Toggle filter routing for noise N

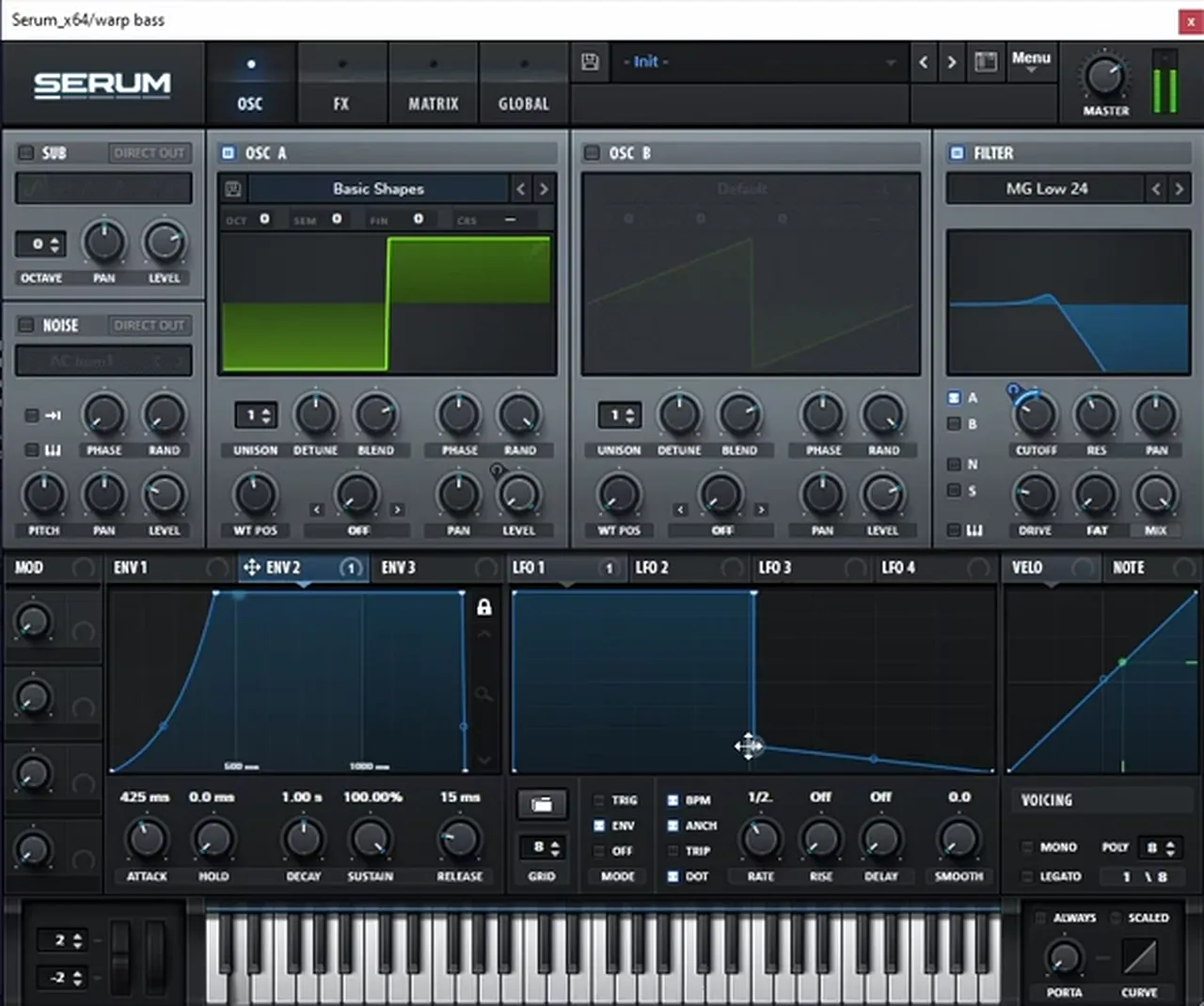954,464
